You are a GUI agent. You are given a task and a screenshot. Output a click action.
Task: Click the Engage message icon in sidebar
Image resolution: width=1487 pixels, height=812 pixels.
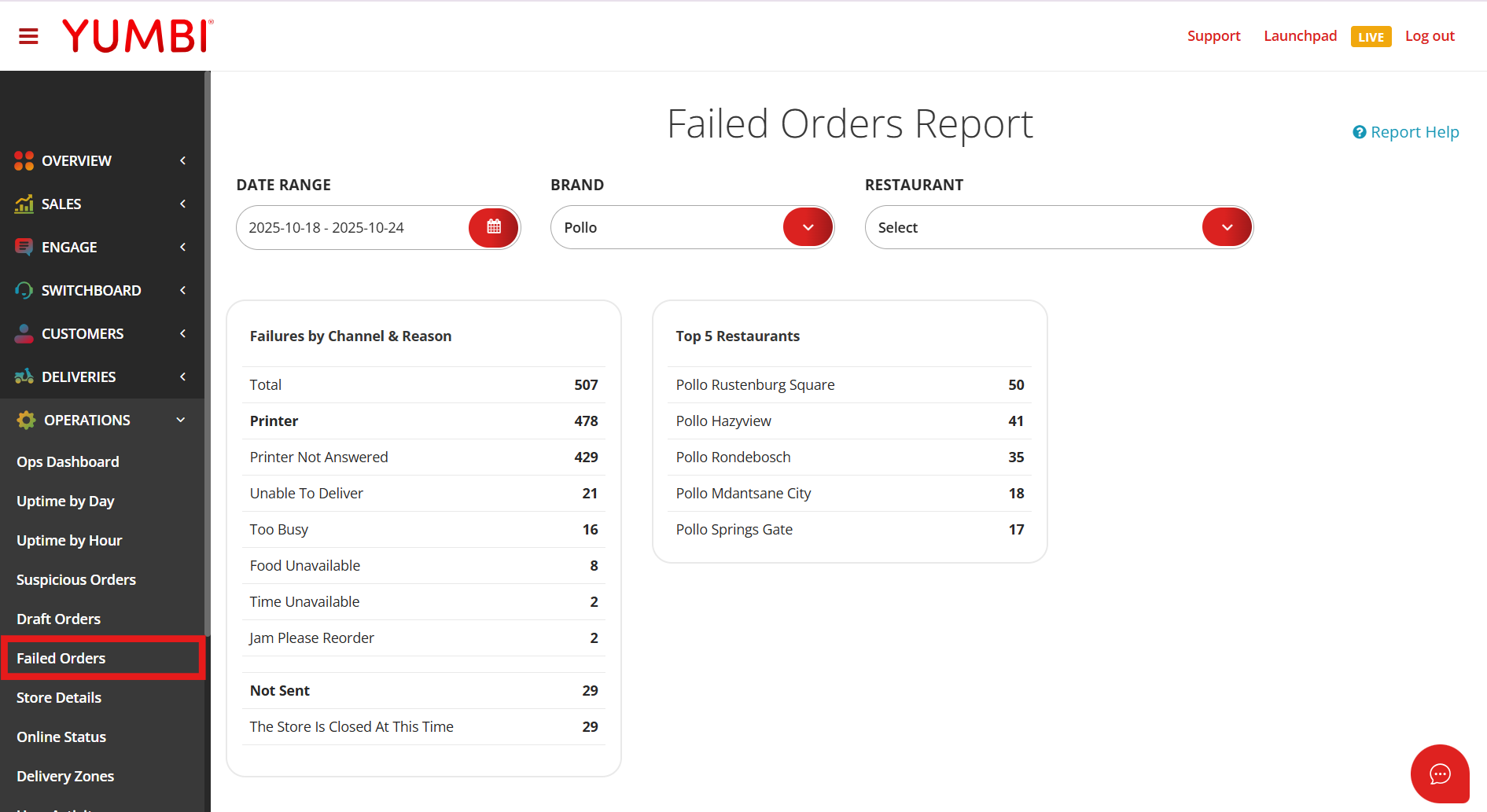tap(24, 247)
